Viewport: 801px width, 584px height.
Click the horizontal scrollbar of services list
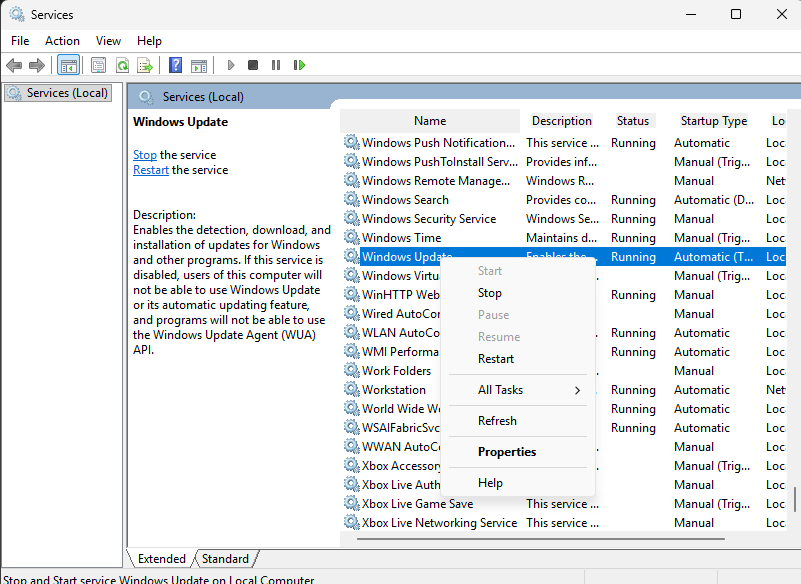(540, 539)
